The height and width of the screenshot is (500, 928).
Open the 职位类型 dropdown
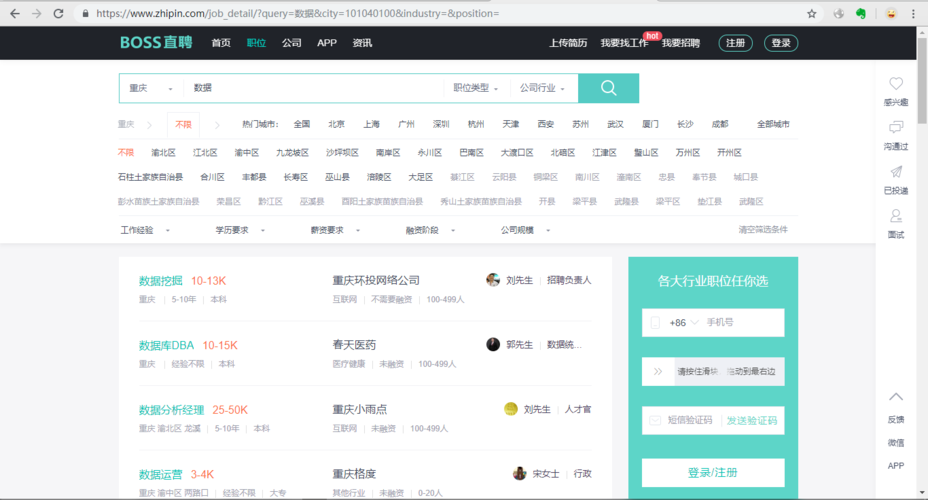476,88
